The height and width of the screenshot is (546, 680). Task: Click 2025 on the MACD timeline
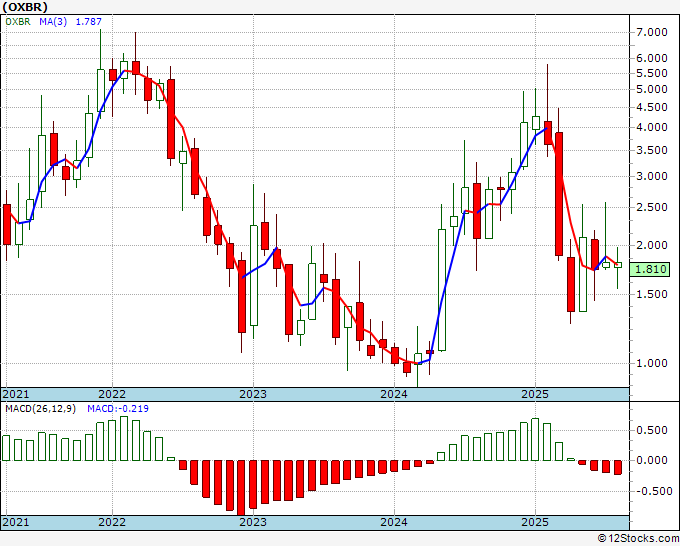coord(535,522)
